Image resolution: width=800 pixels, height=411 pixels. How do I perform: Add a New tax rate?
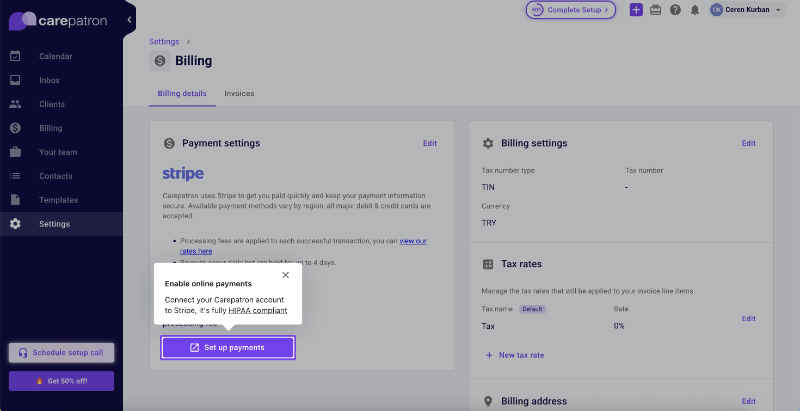tap(515, 355)
